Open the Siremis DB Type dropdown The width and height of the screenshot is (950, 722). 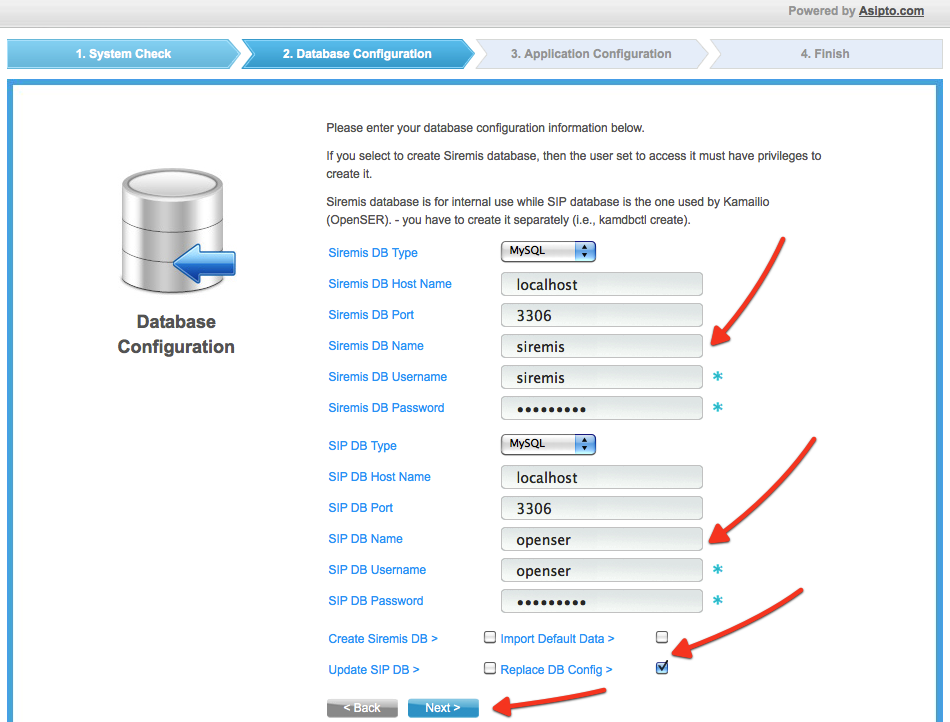[x=548, y=251]
